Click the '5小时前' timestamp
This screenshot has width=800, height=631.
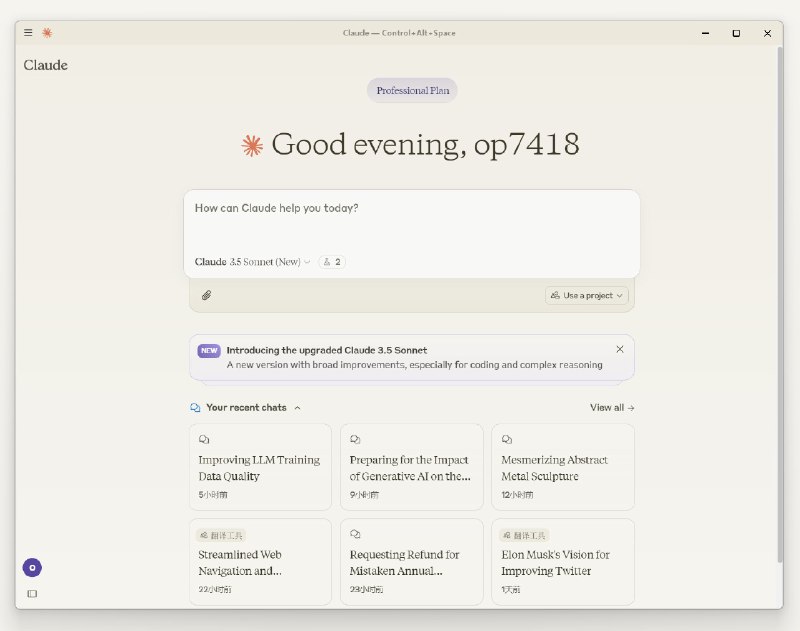pyautogui.click(x=213, y=495)
